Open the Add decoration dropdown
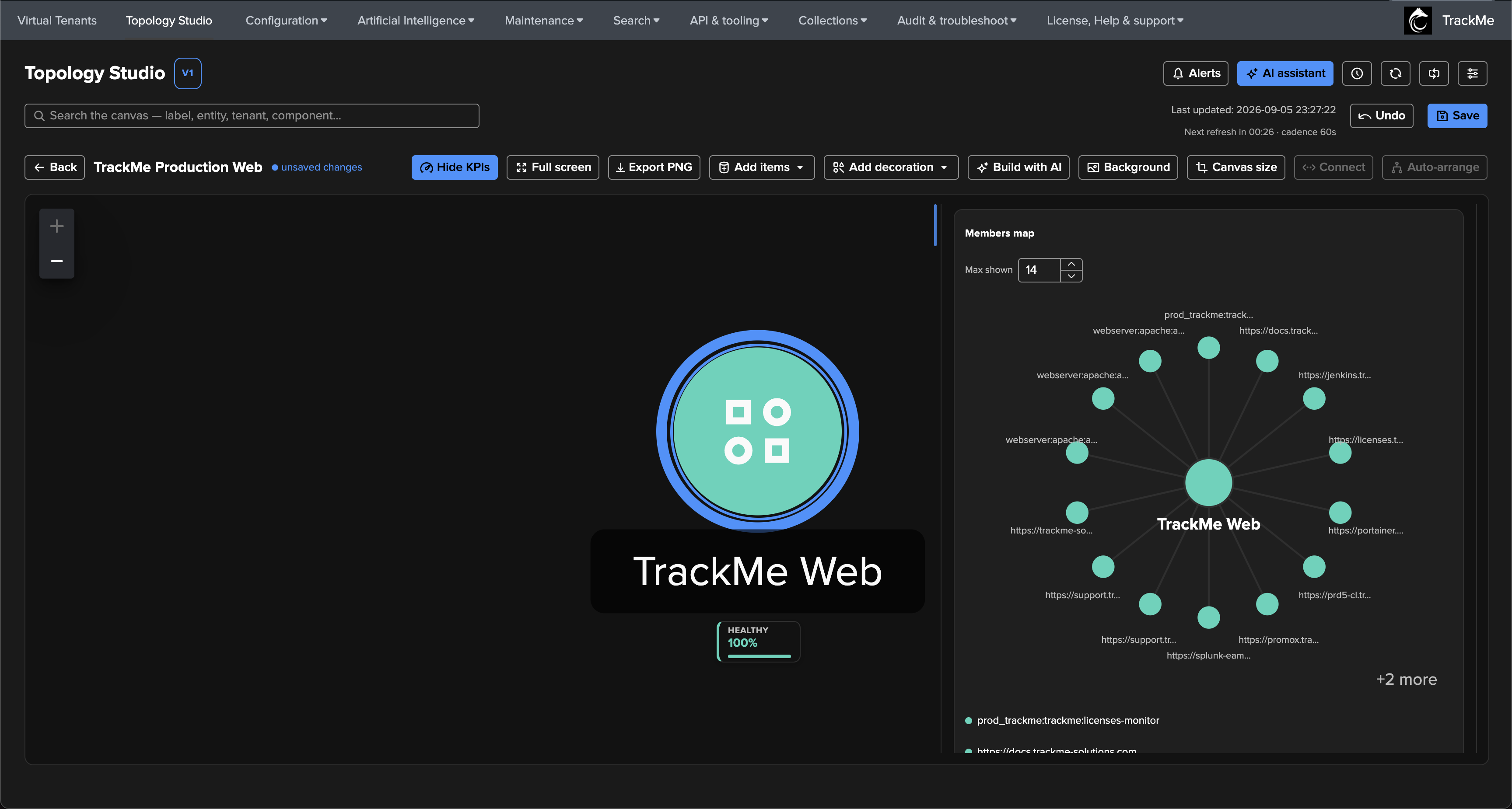The image size is (1512, 809). click(890, 167)
